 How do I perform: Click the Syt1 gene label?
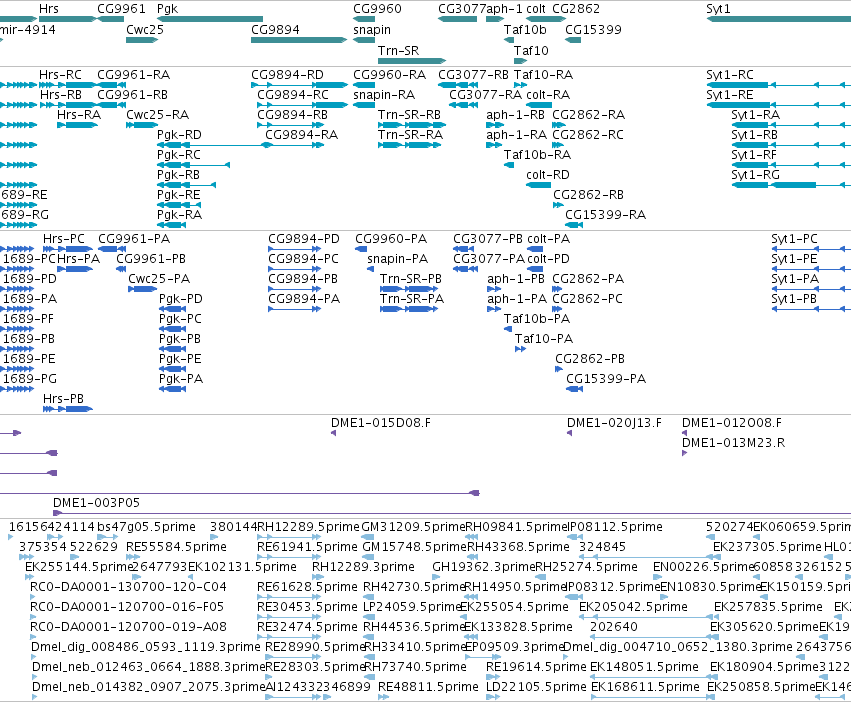pos(718,9)
